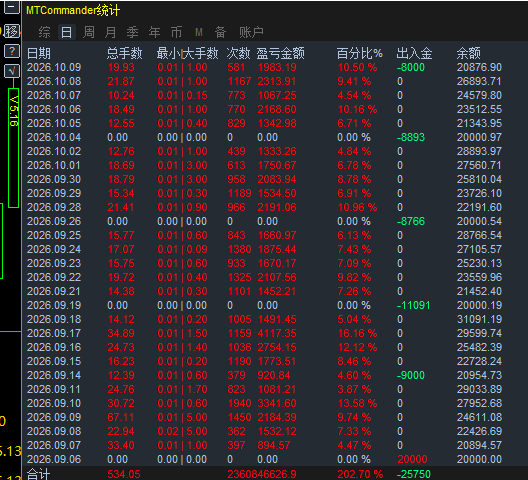The width and height of the screenshot is (528, 480).
Task: Click the 次数 column header
Action: tap(238, 53)
